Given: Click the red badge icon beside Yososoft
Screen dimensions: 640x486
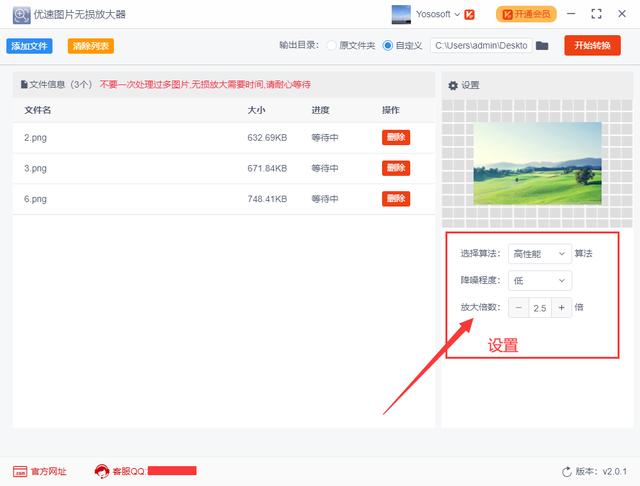Looking at the screenshot, I should 469,15.
